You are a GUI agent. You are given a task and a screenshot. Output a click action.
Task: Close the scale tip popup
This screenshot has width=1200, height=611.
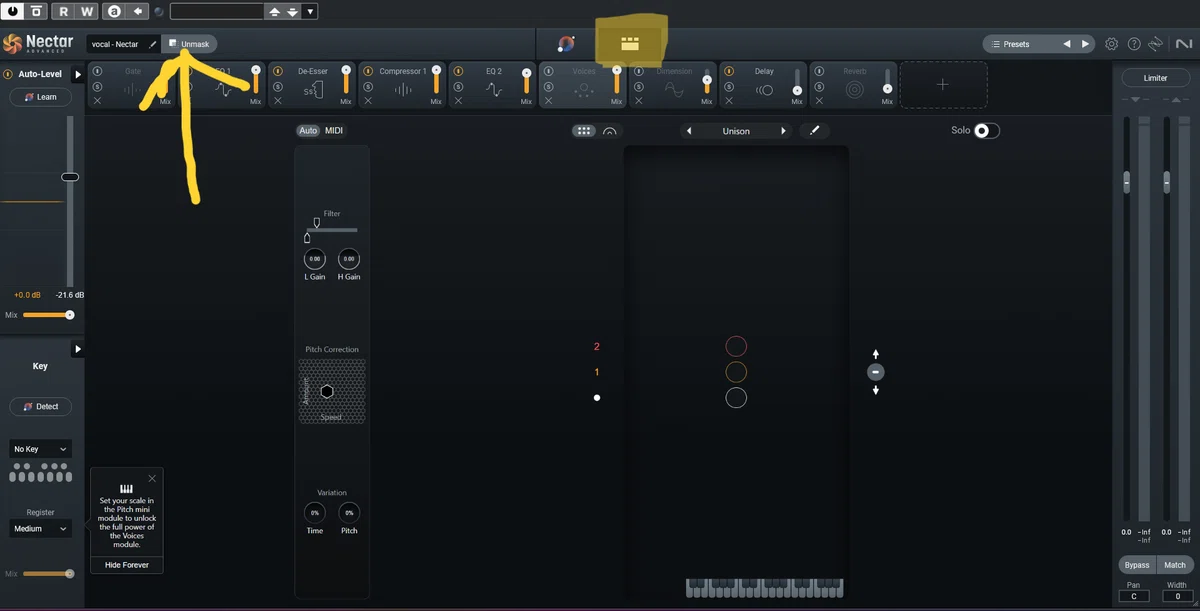point(152,479)
